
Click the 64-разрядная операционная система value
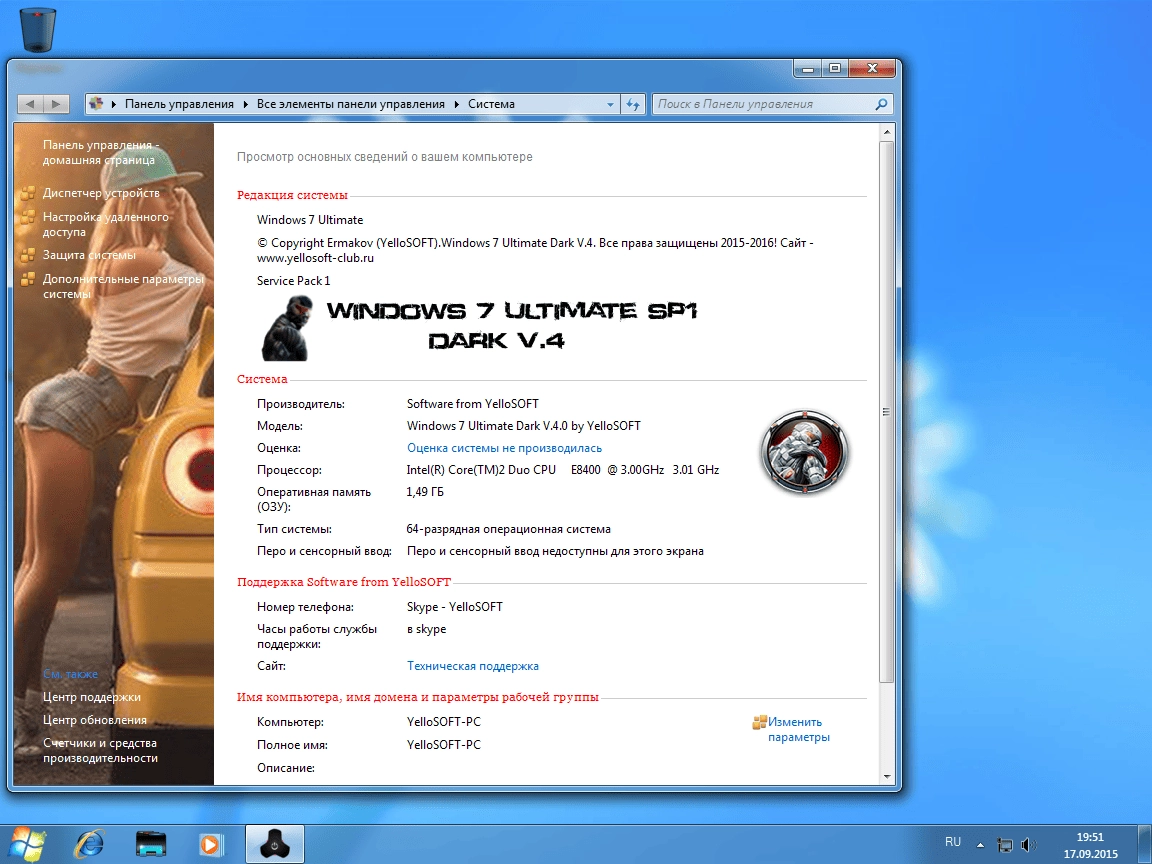[x=508, y=529]
